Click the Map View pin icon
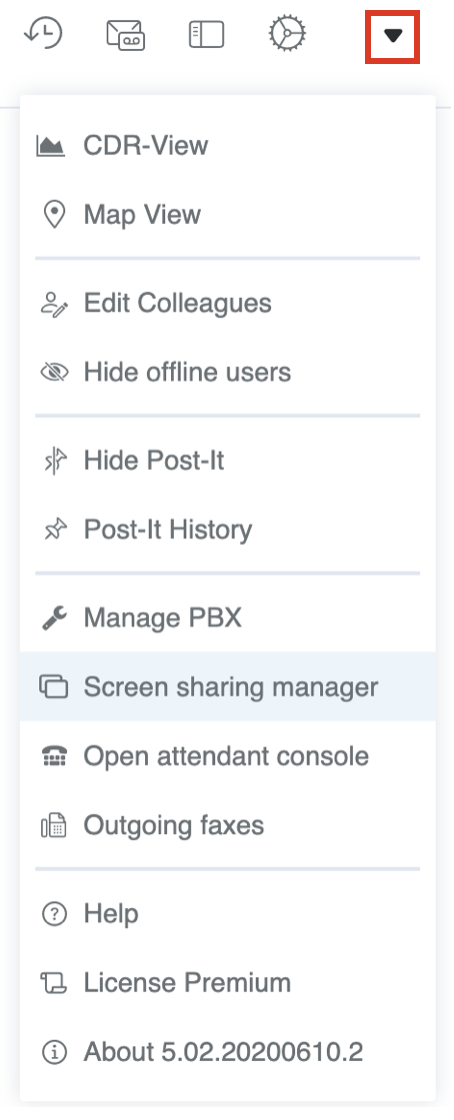Viewport: 454px width, 1120px height. click(x=54, y=215)
